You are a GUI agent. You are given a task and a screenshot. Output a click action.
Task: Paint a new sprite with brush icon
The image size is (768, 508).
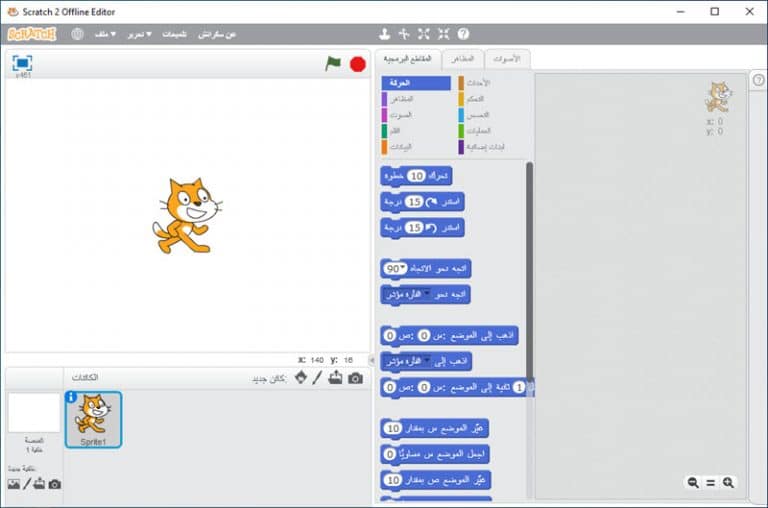(317, 377)
